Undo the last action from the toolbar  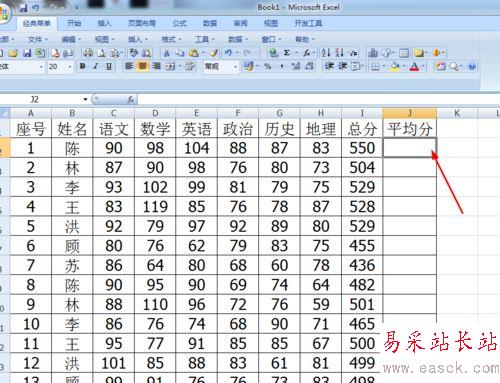coord(229,53)
